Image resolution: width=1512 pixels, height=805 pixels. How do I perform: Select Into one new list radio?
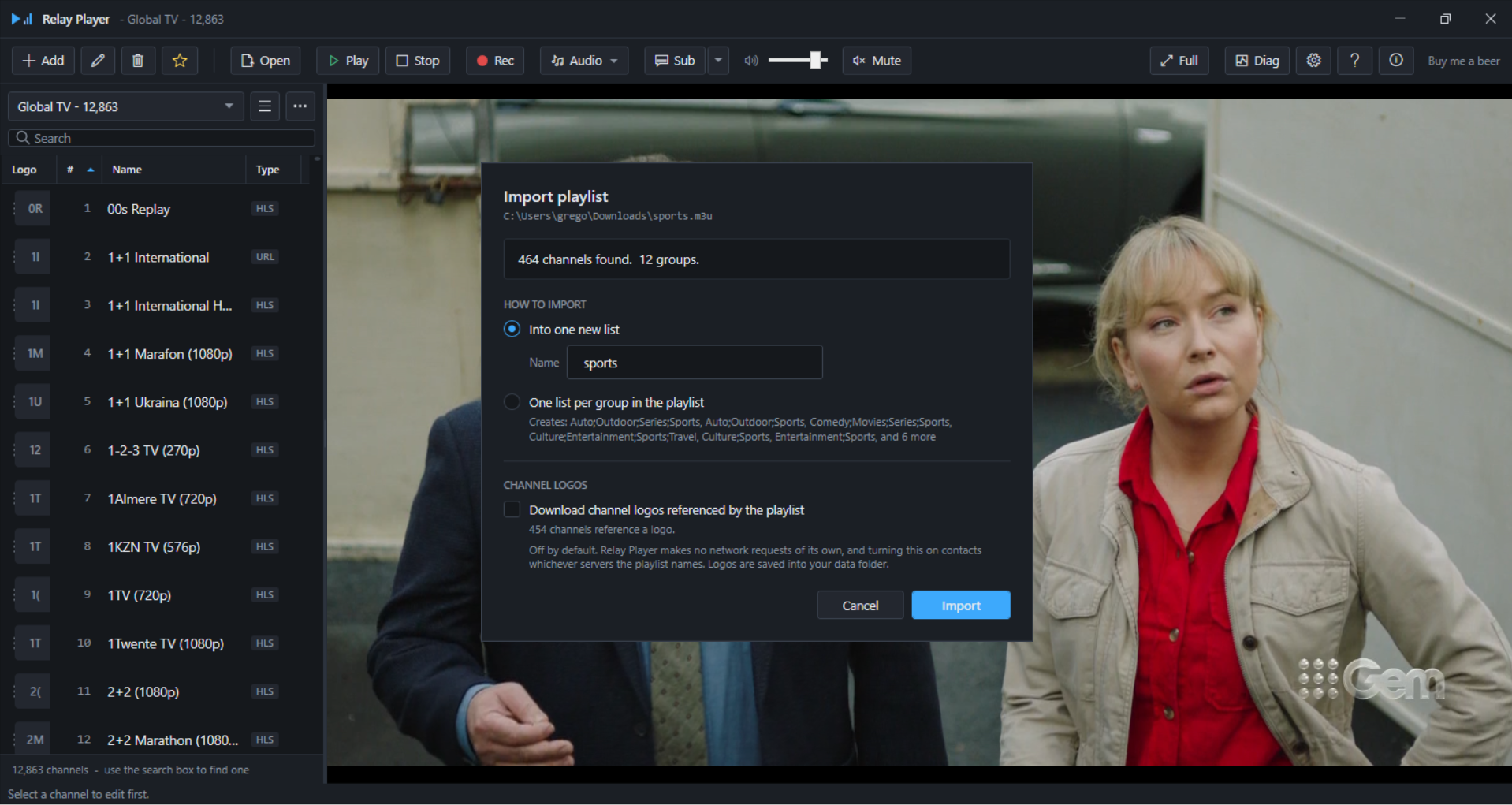[x=512, y=330]
